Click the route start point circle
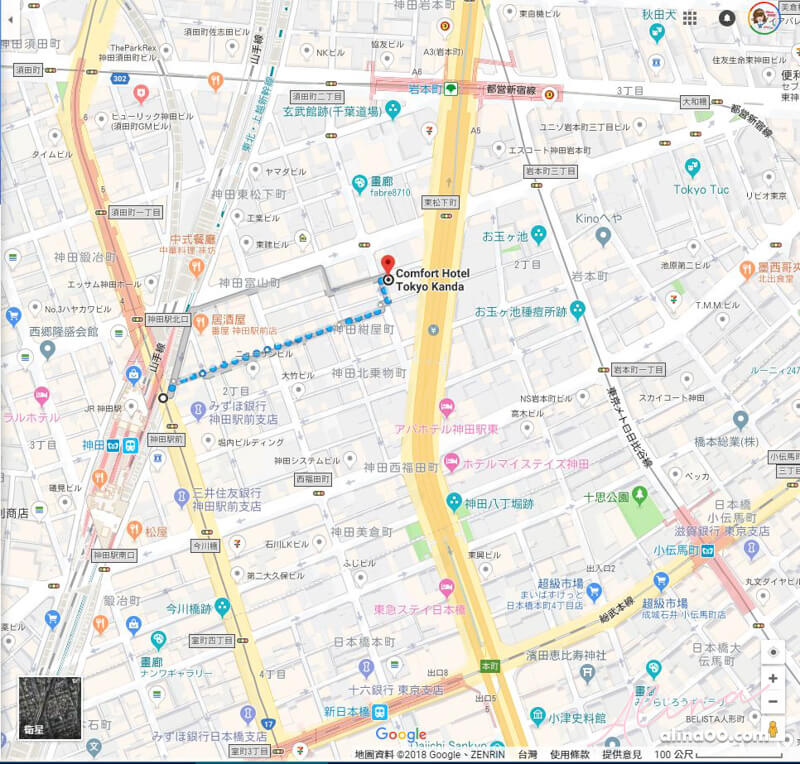 [x=163, y=398]
